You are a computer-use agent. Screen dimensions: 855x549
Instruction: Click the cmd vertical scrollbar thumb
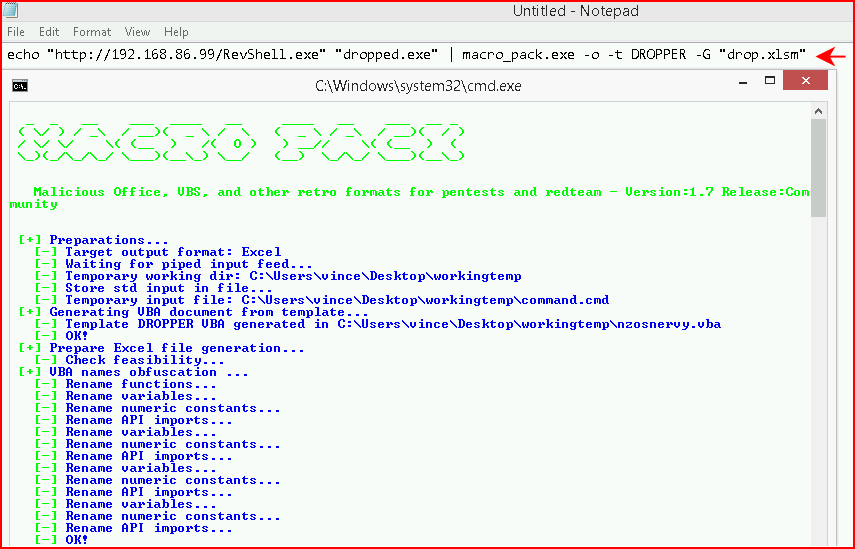[x=818, y=168]
